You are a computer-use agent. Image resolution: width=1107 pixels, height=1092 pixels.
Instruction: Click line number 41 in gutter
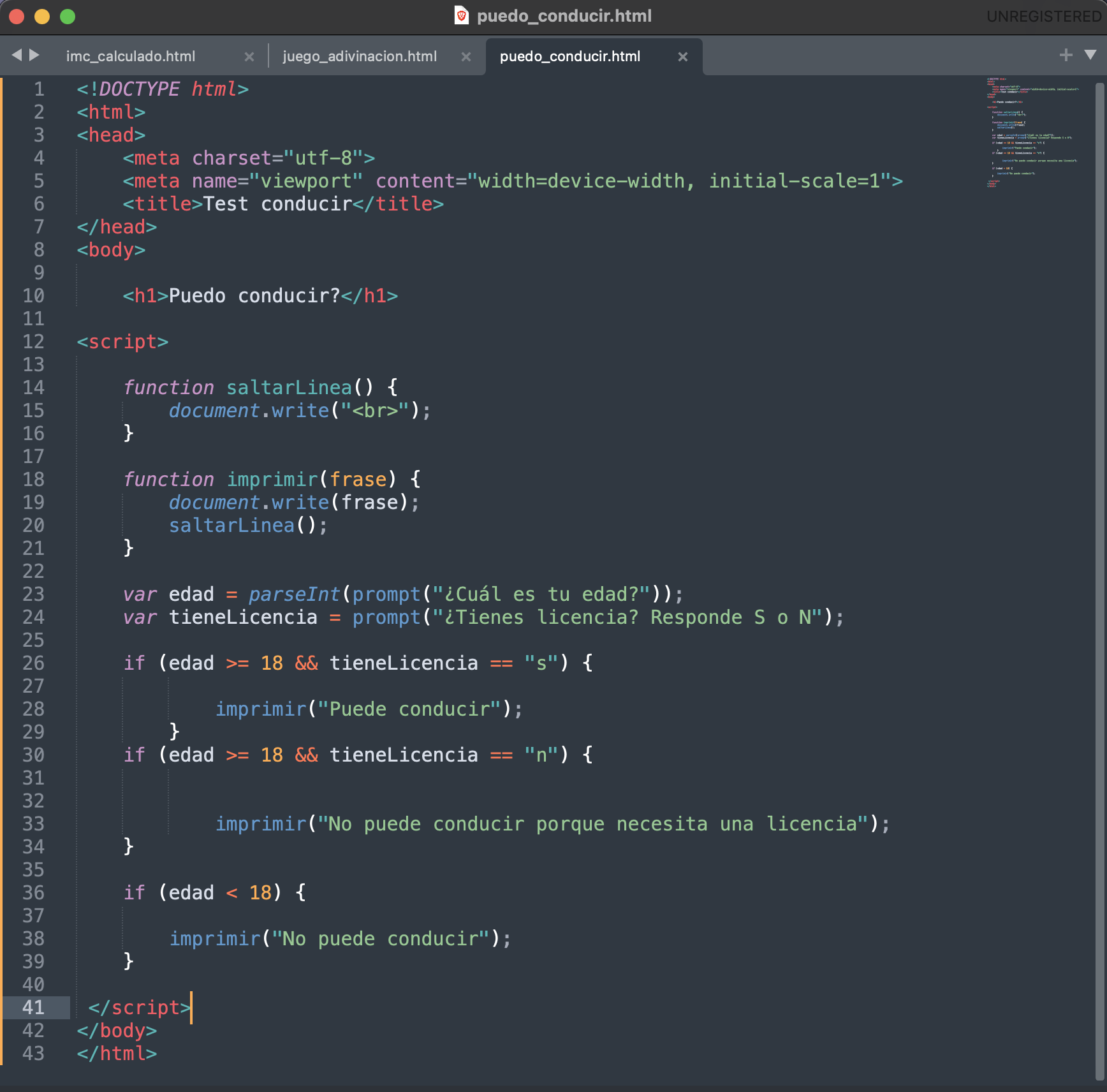34,1008
